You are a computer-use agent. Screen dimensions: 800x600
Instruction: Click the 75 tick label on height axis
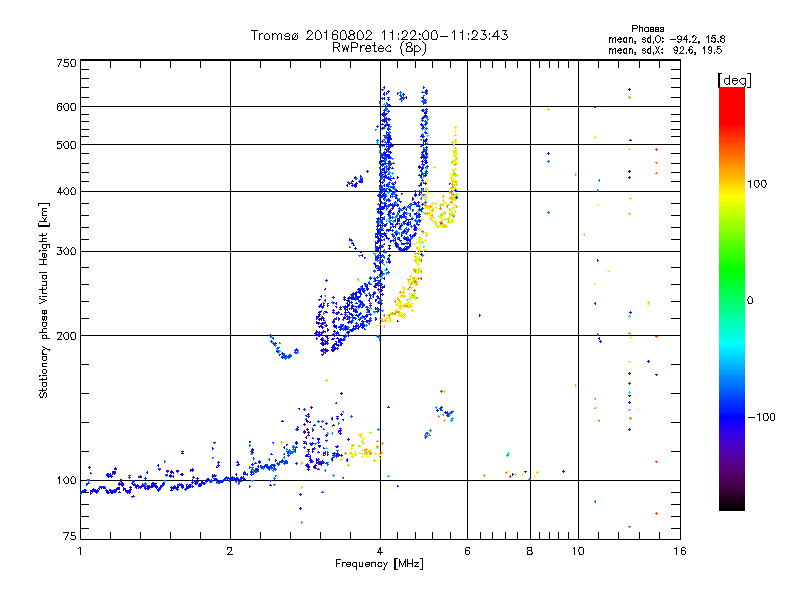pos(70,536)
